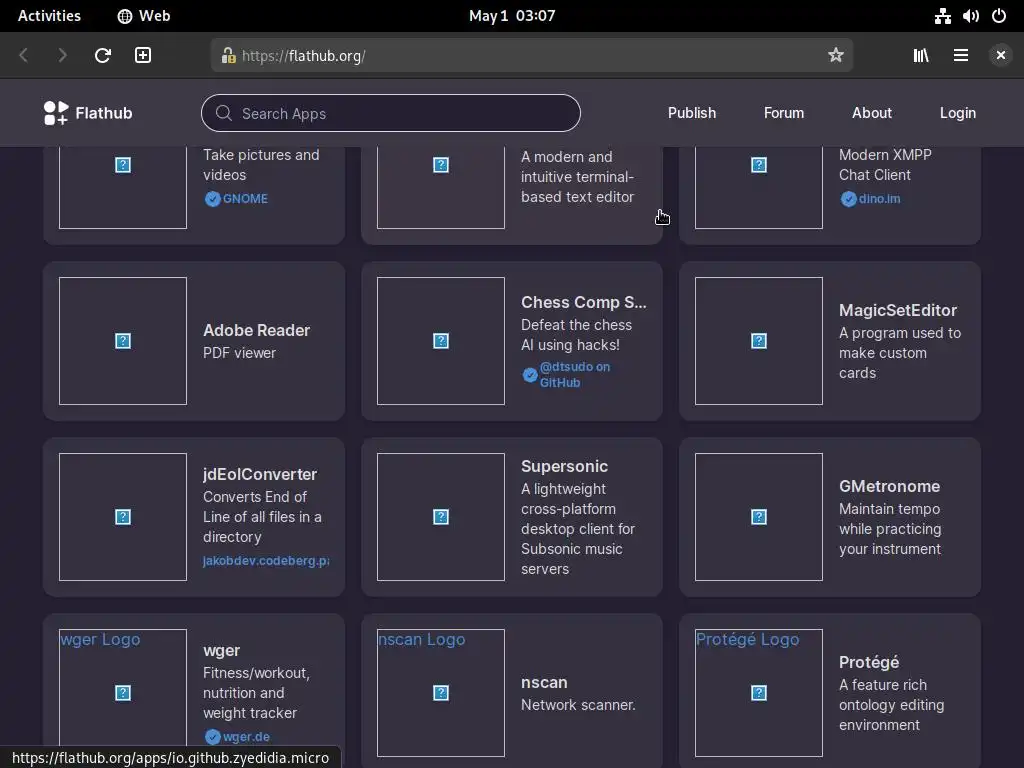Viewport: 1024px width, 768px height.
Task: Close the browser window
Action: pos(1000,56)
